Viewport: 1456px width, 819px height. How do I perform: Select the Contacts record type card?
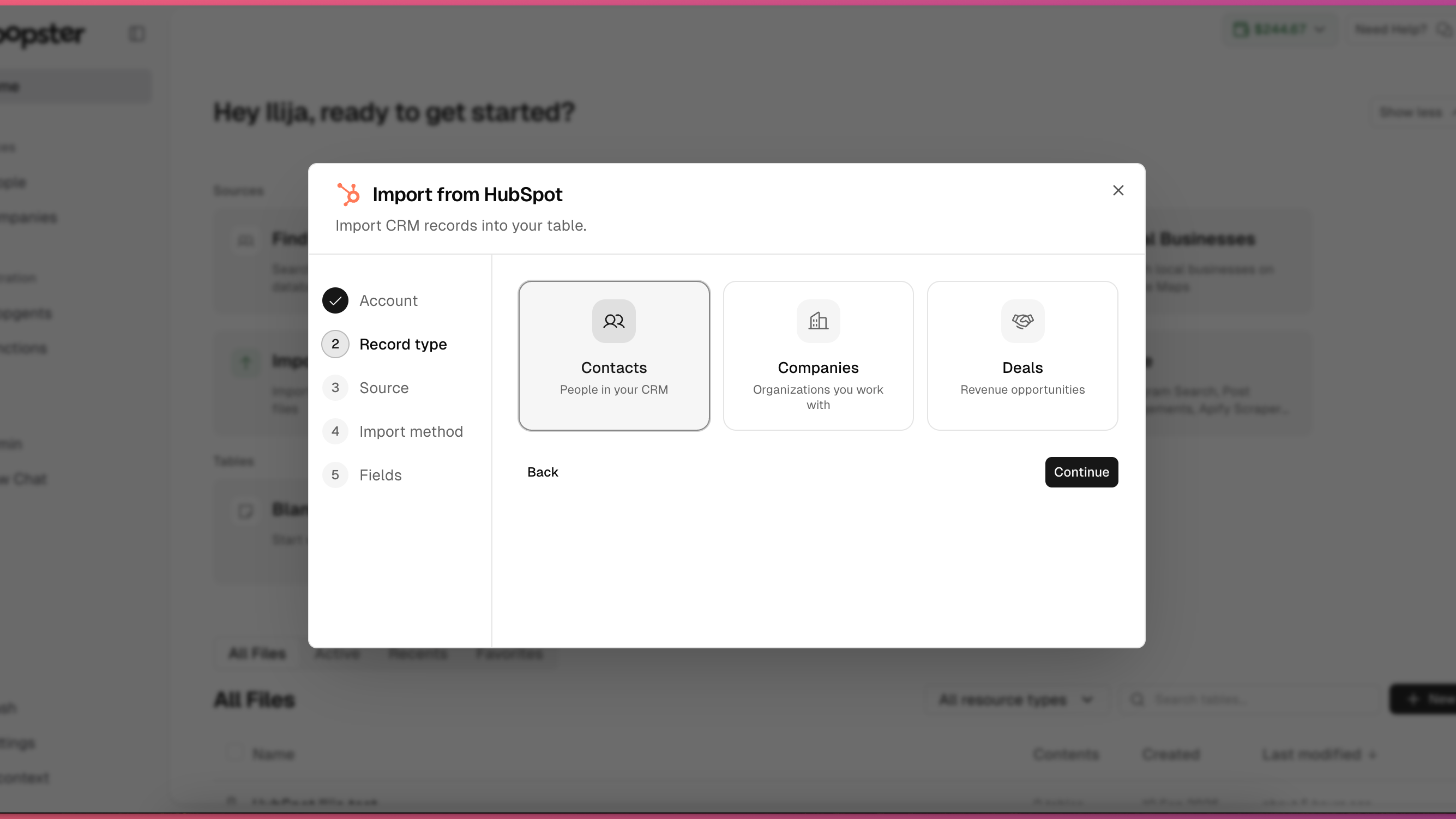coord(614,356)
